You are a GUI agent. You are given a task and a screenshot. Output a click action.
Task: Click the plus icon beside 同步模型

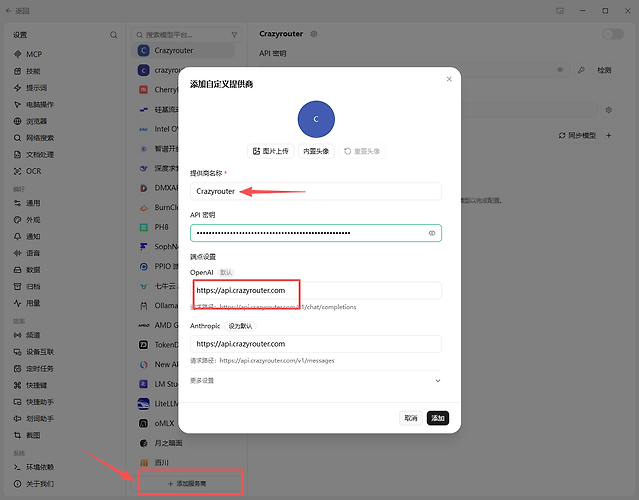click(608, 135)
